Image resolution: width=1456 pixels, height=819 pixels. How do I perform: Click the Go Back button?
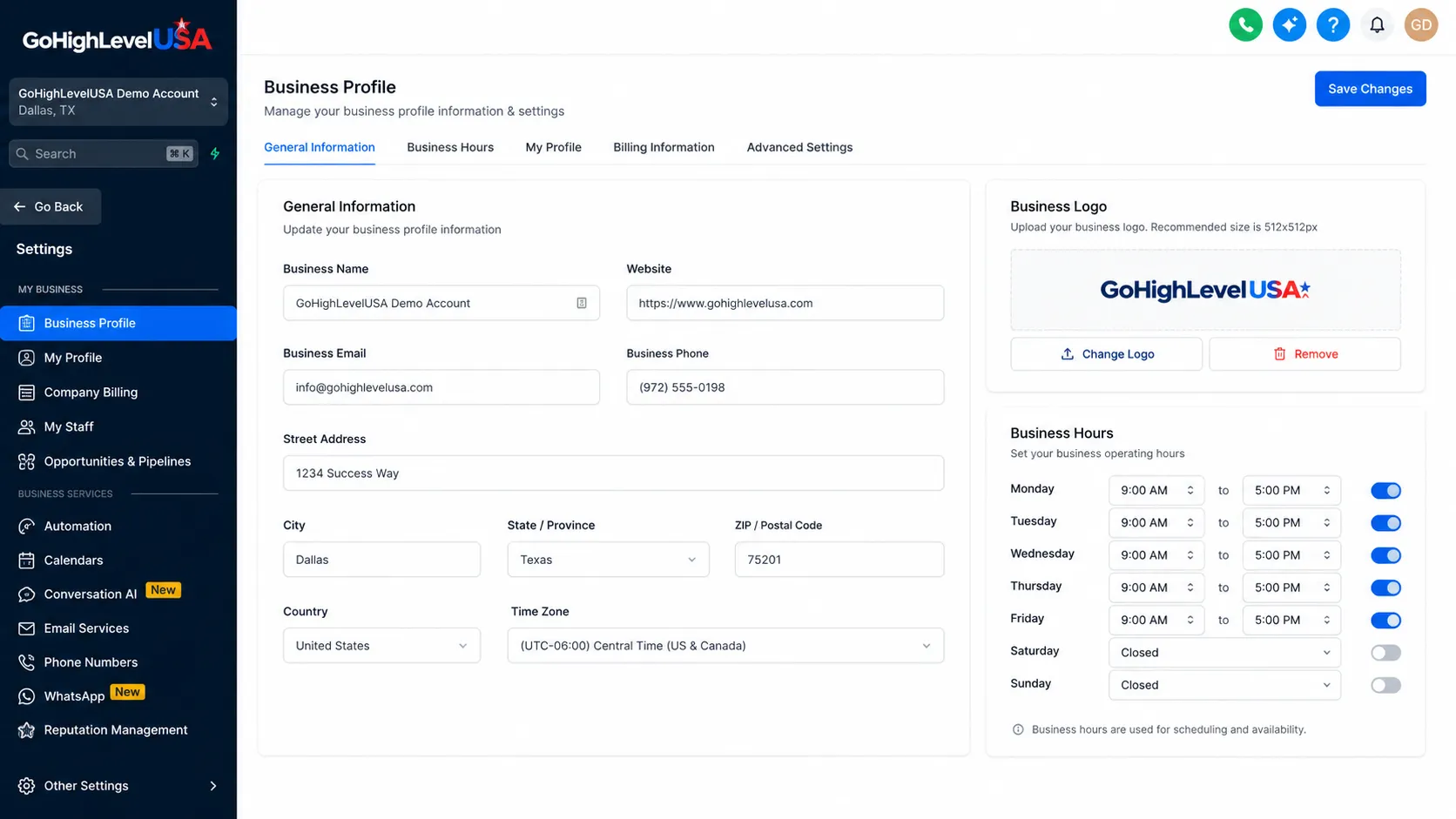click(x=51, y=207)
